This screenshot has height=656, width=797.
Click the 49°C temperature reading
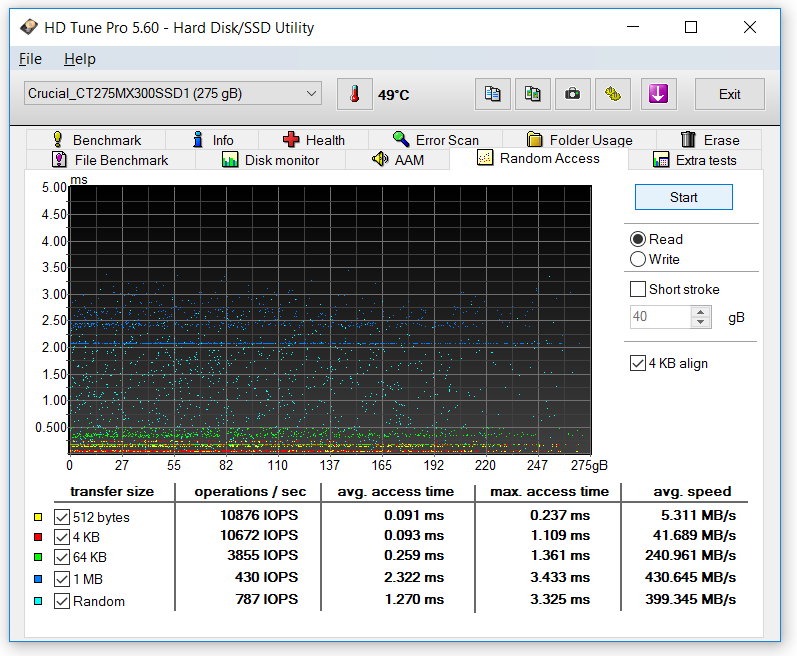393,95
